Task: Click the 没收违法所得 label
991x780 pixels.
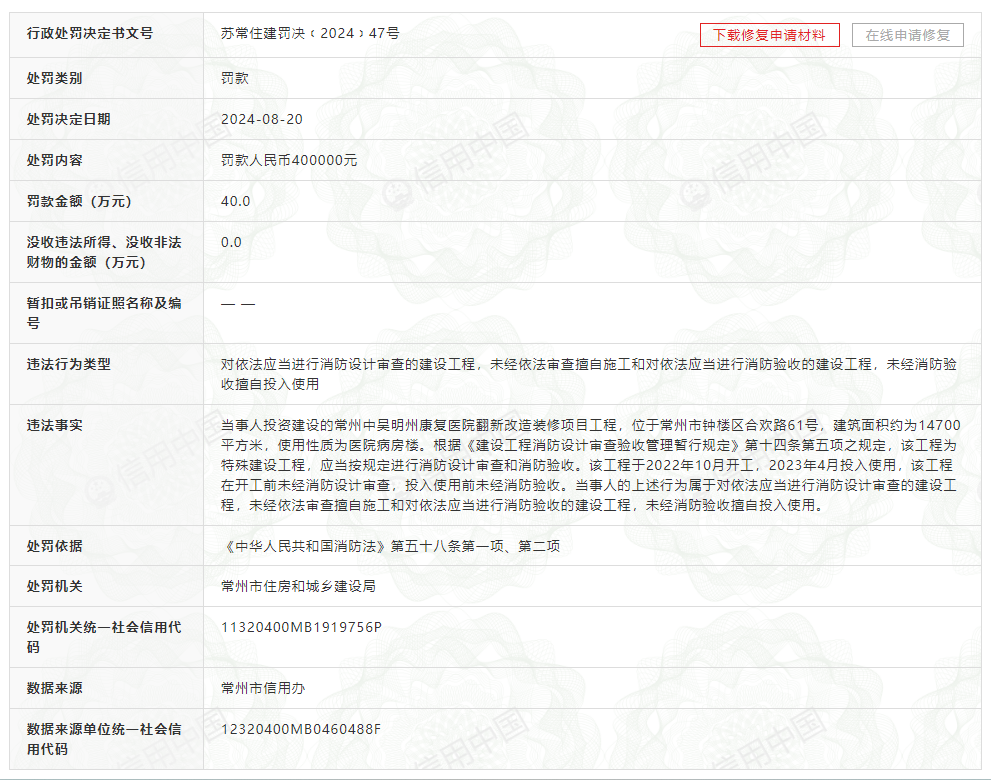Action: point(104,252)
